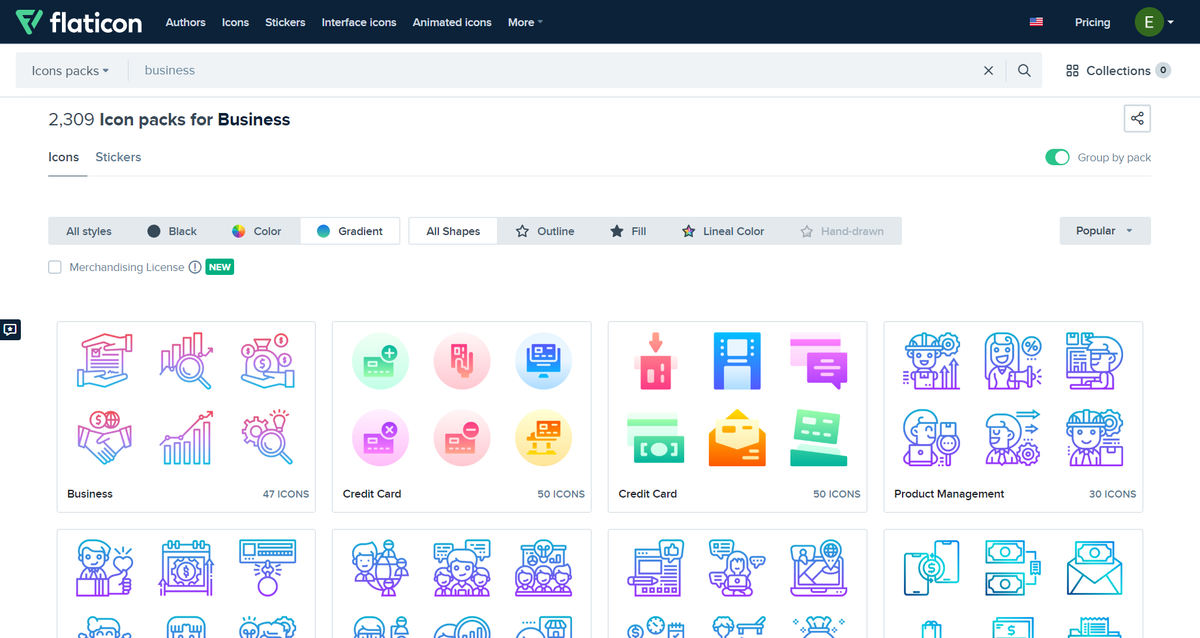
Task: Enable the Merchandising License checkbox
Action: click(x=55, y=267)
